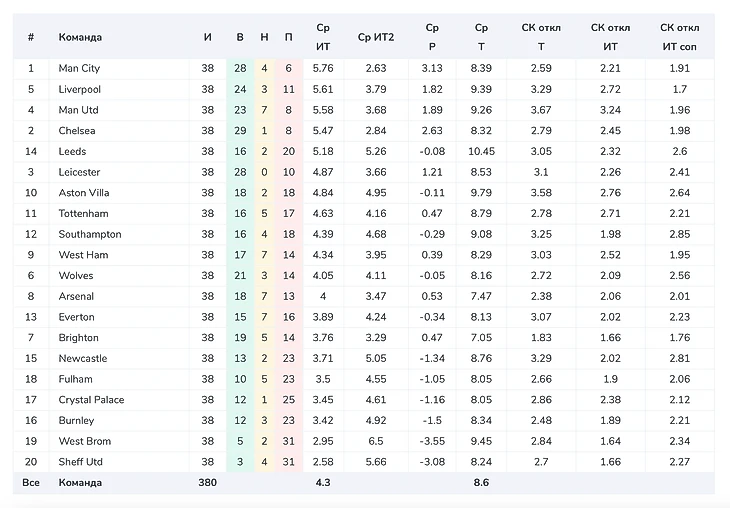Screen dimensions: 730x508
Task: Sort table by Команда column header
Action: point(80,38)
